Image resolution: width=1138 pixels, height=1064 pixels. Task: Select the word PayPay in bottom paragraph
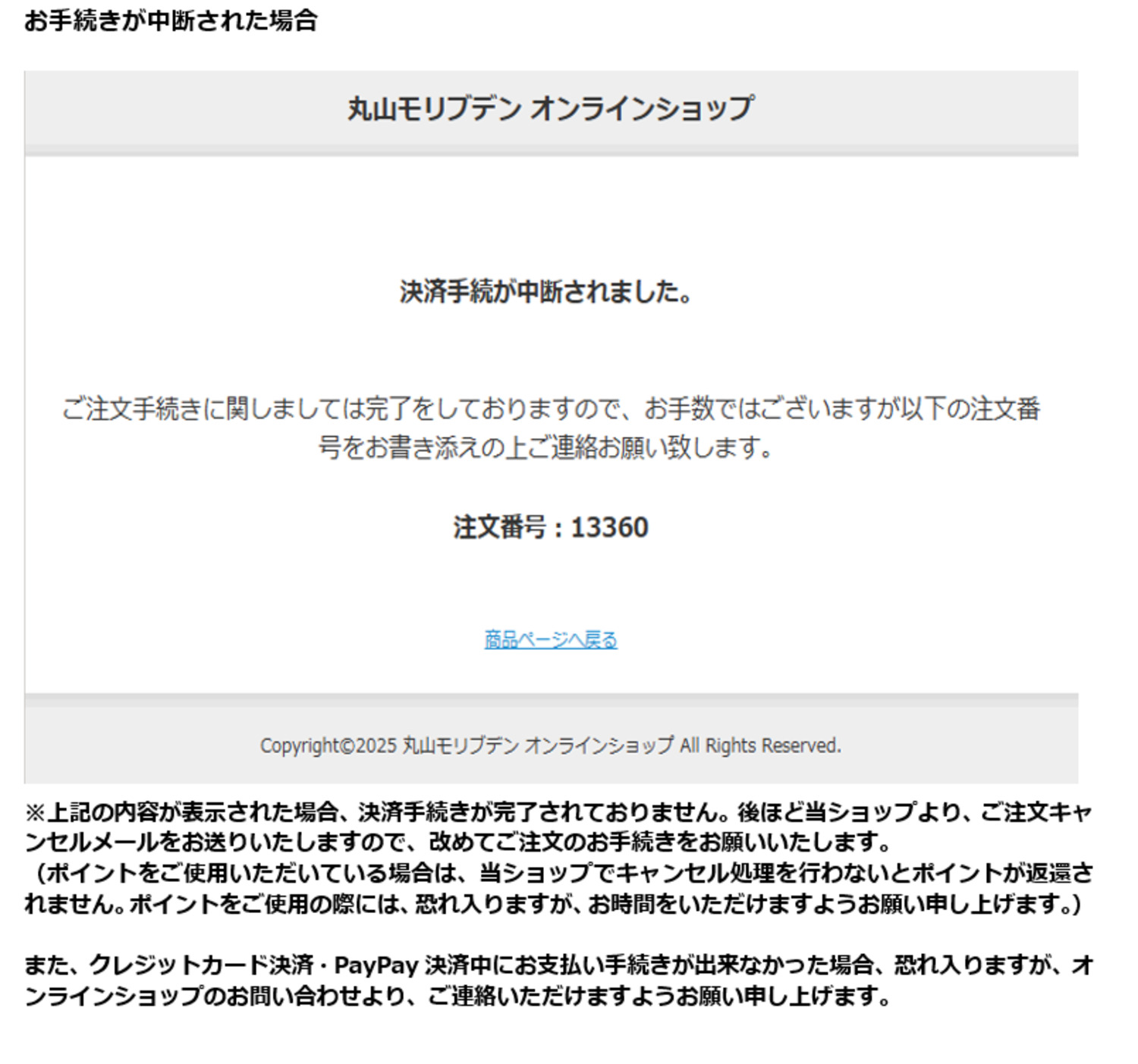pos(376,965)
